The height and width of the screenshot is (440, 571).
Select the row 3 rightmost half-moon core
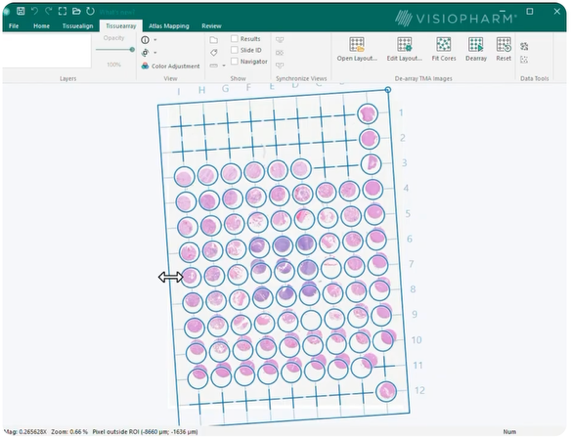[x=371, y=164]
